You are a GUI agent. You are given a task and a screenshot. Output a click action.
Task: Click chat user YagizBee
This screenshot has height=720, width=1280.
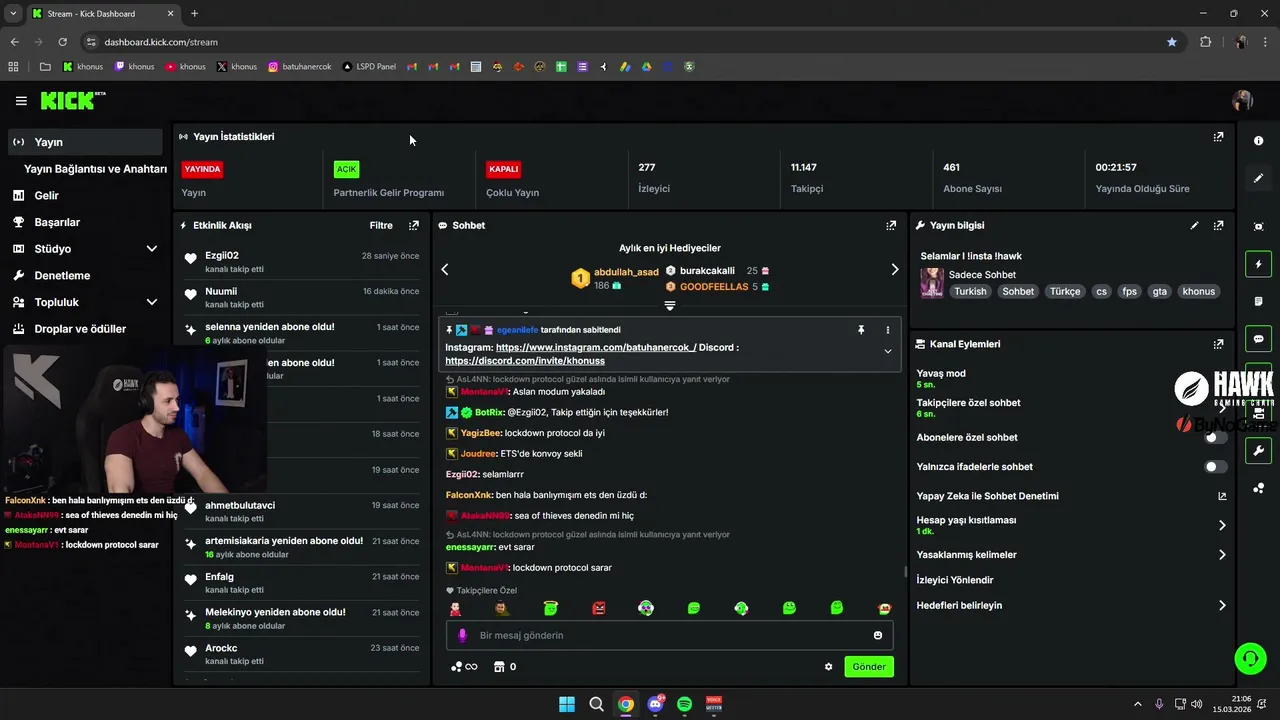pyautogui.click(x=480, y=433)
